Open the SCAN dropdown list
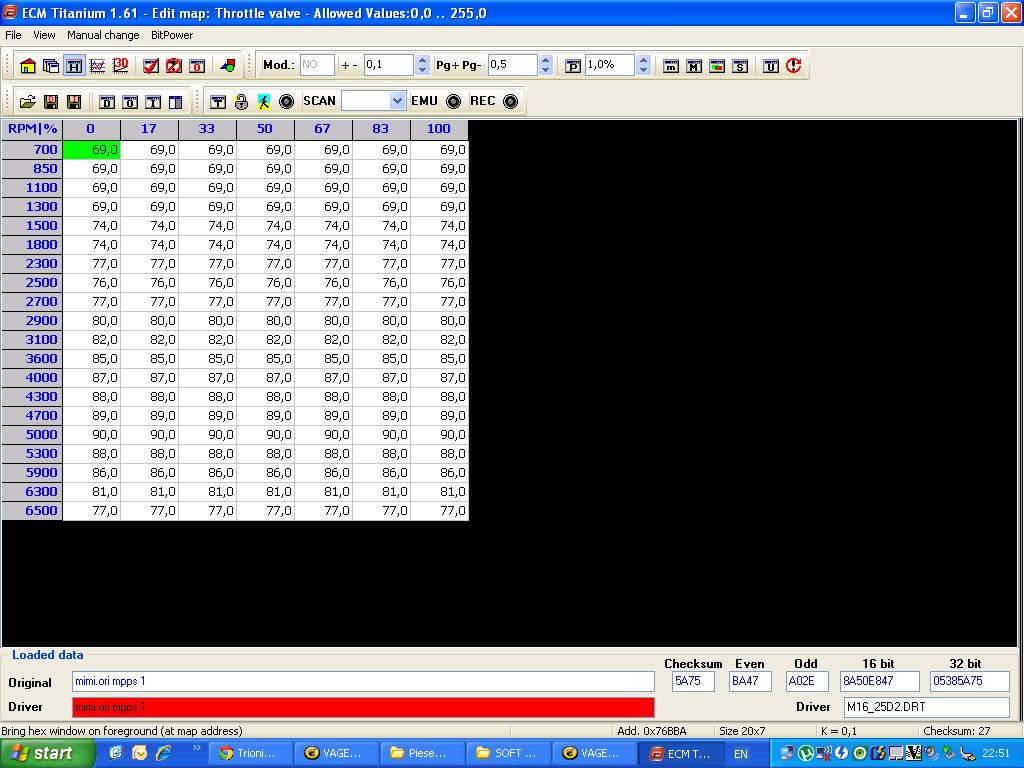1024x768 pixels. [397, 101]
